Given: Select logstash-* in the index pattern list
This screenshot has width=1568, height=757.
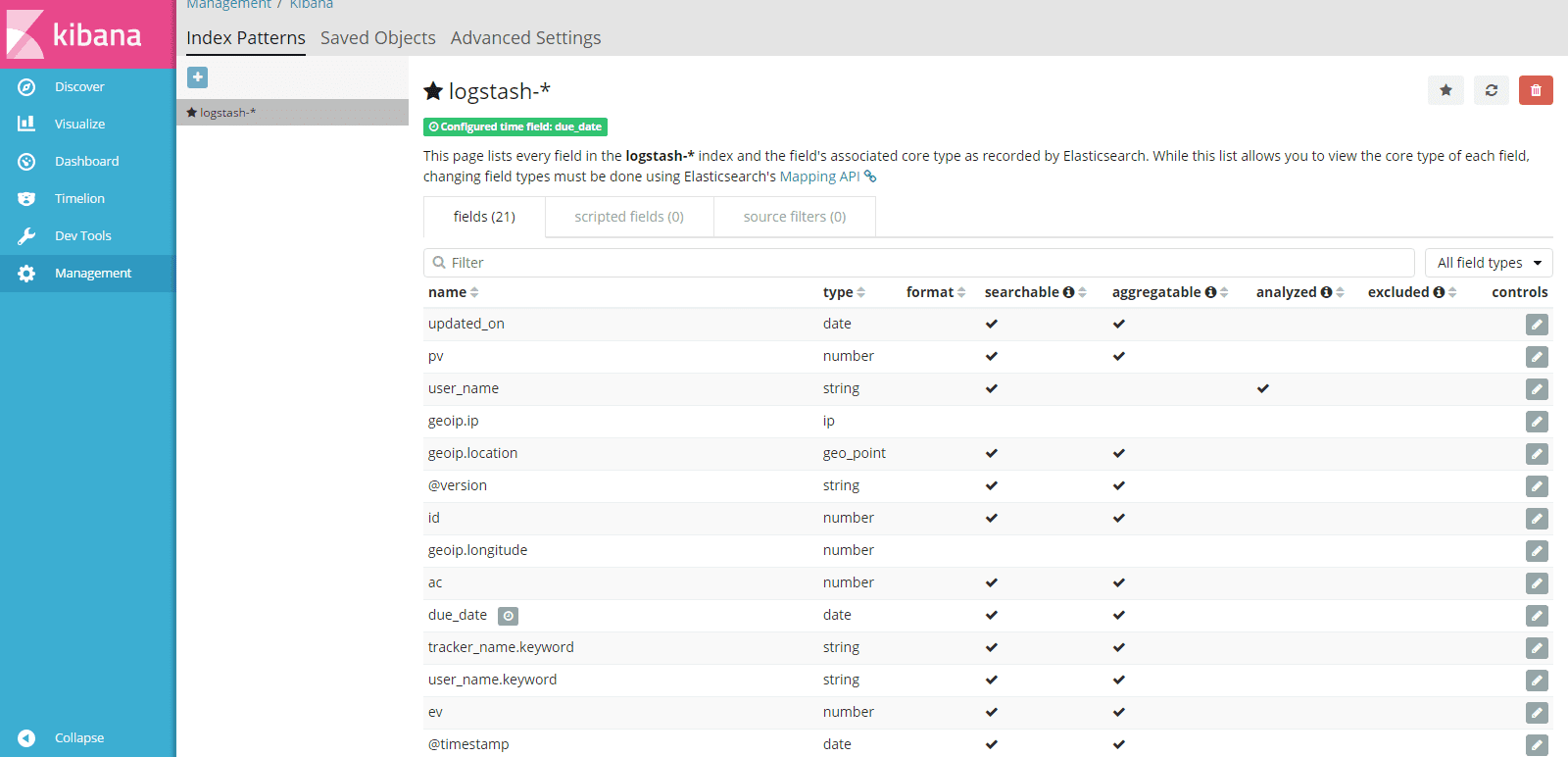Looking at the screenshot, I should 292,113.
